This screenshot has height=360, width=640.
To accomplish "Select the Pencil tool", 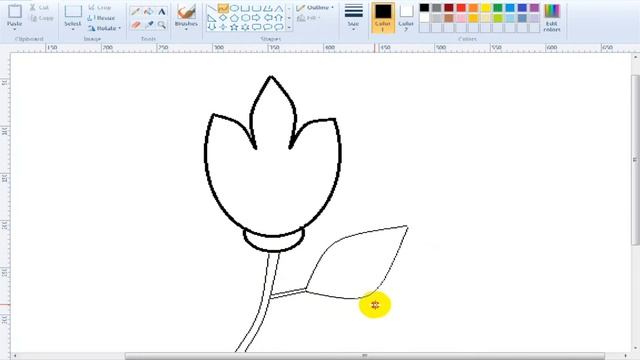I will 136,11.
